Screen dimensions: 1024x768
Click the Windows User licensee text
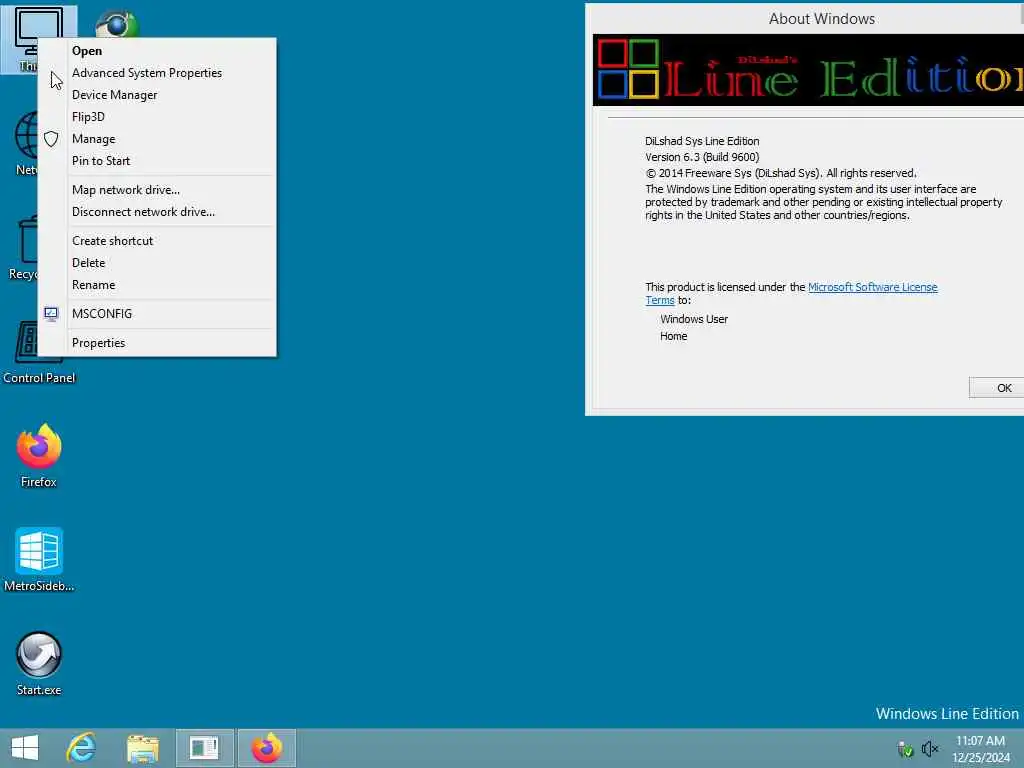click(694, 319)
